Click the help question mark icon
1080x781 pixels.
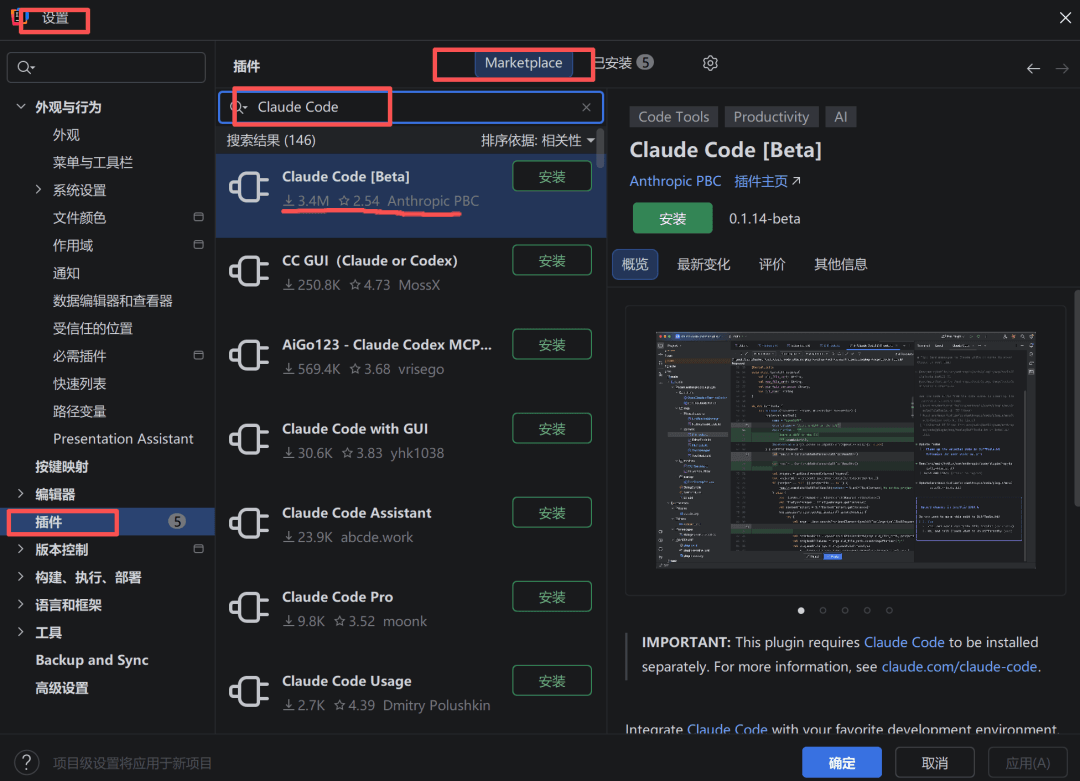click(26, 762)
